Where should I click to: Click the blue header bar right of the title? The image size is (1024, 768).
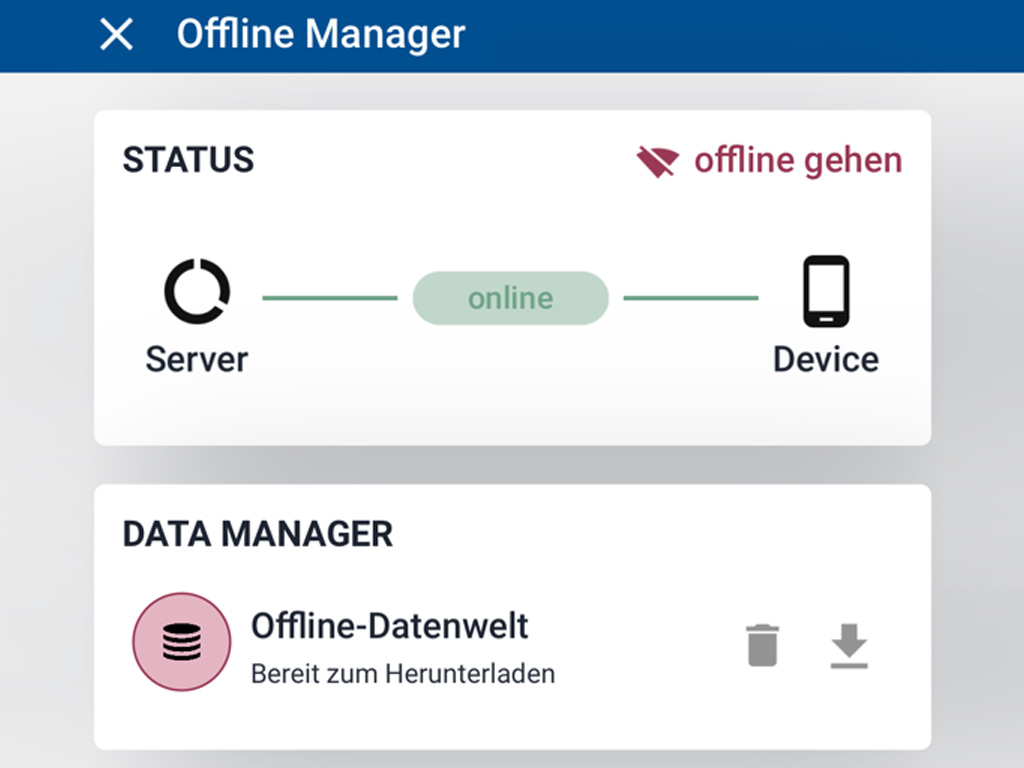pyautogui.click(x=750, y=35)
